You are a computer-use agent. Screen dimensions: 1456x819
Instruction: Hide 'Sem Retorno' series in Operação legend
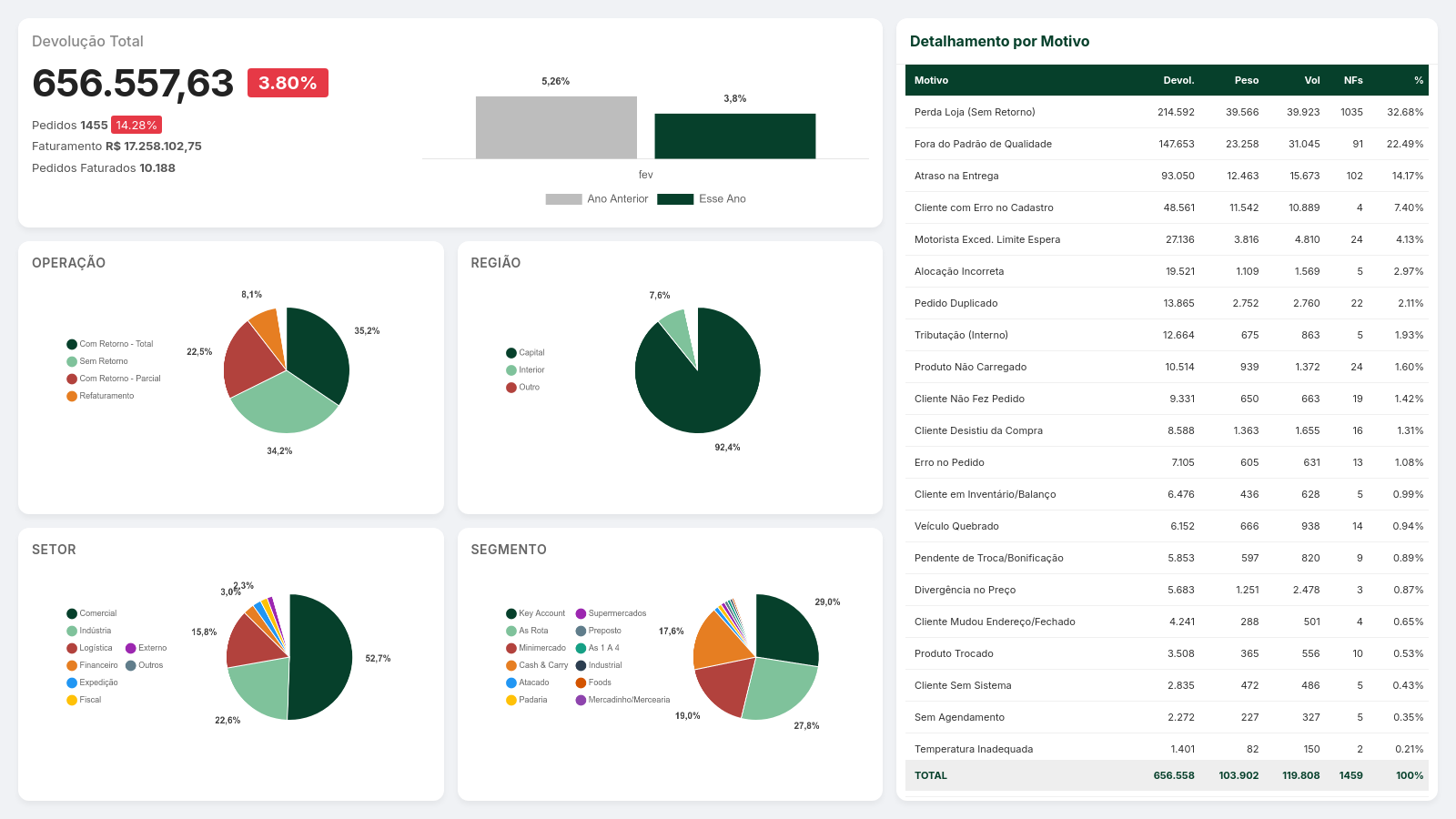click(x=72, y=361)
